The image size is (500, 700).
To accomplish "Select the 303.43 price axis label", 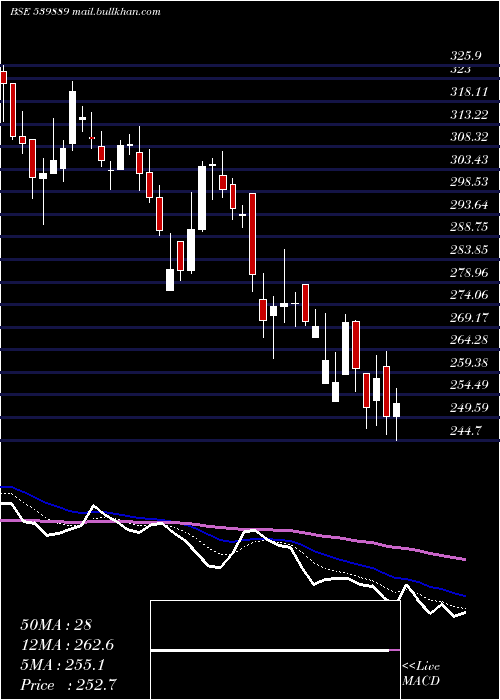I will click(469, 159).
